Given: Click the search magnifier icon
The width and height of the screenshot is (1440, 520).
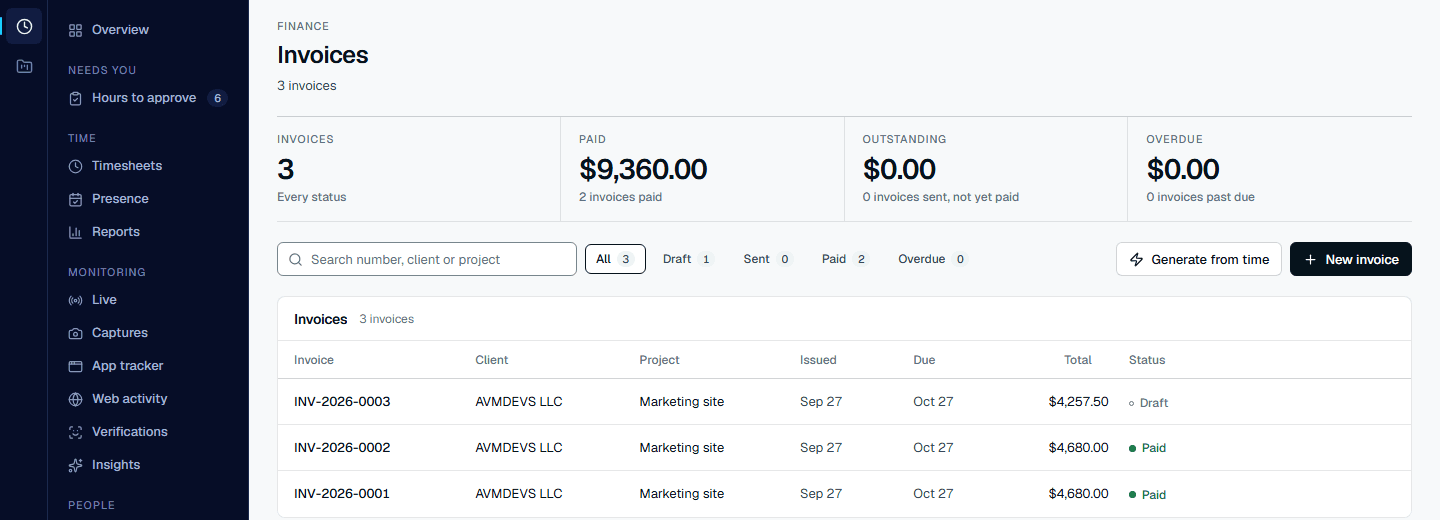Looking at the screenshot, I should click(x=296, y=259).
